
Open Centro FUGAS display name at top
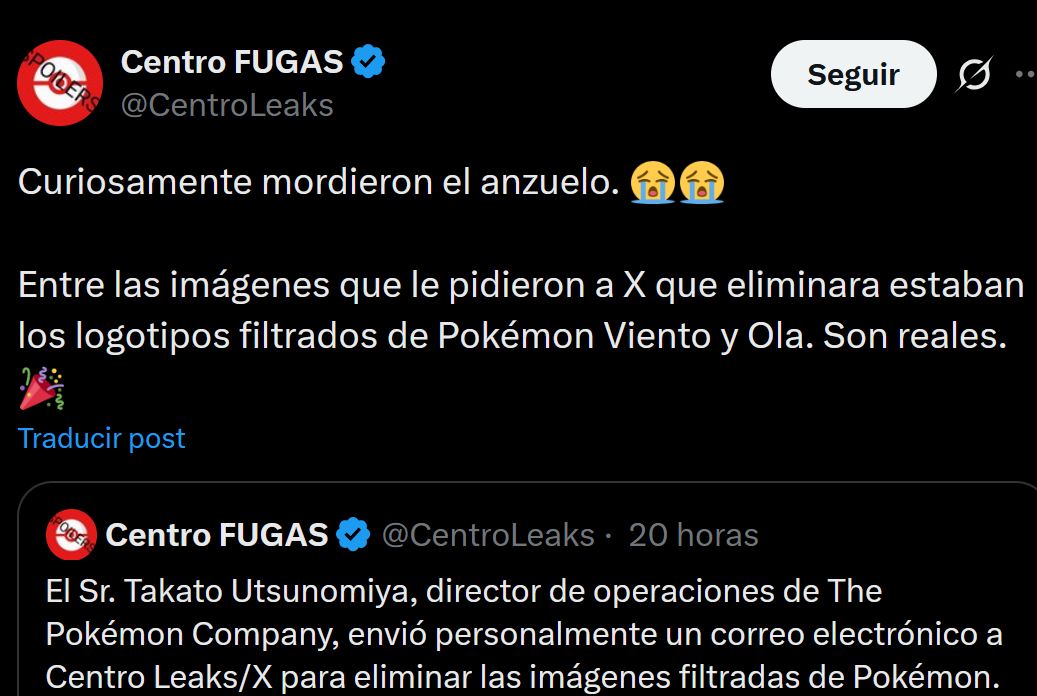tap(232, 62)
